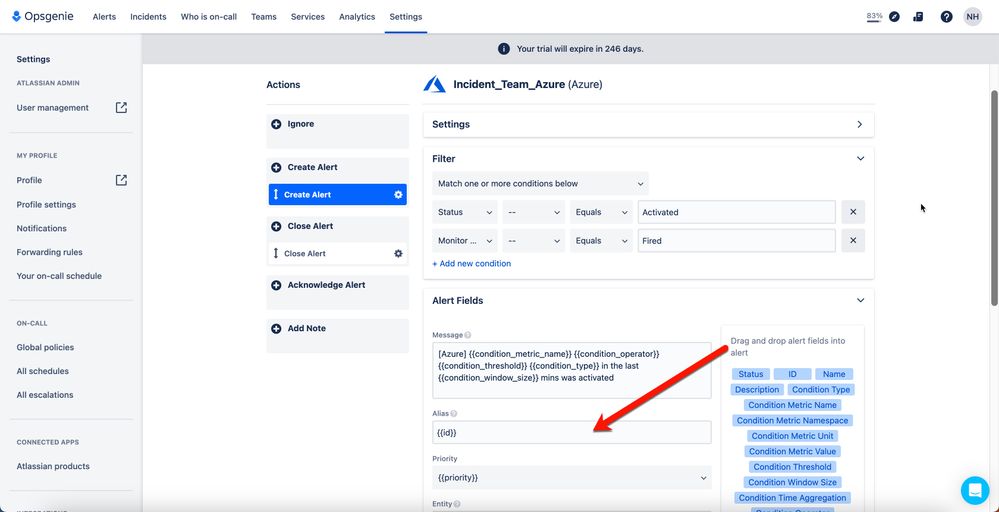The image size is (999, 512).
Task: Open the chat support bubble icon
Action: (x=975, y=490)
